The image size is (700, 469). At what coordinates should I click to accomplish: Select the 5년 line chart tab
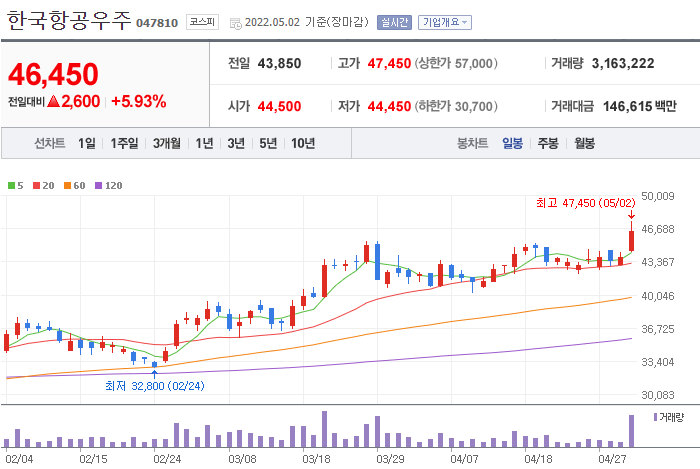[268, 143]
